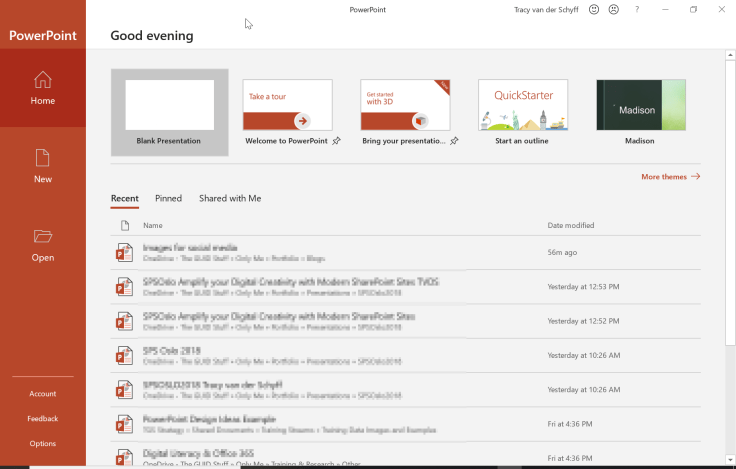Open Account settings
Screen dimensions: 736x469
(42, 394)
